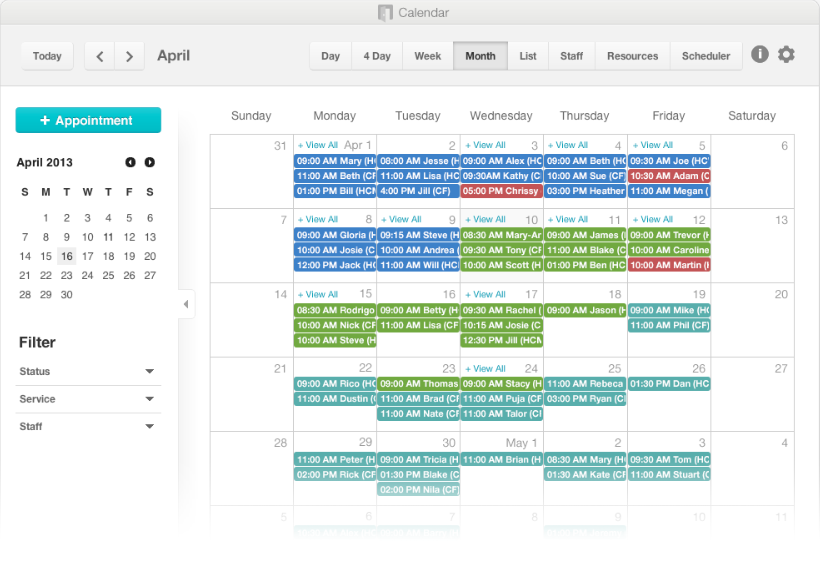The image size is (820, 576).
Task: Open red 10:30 AM Adam appointment
Action: tap(669, 176)
